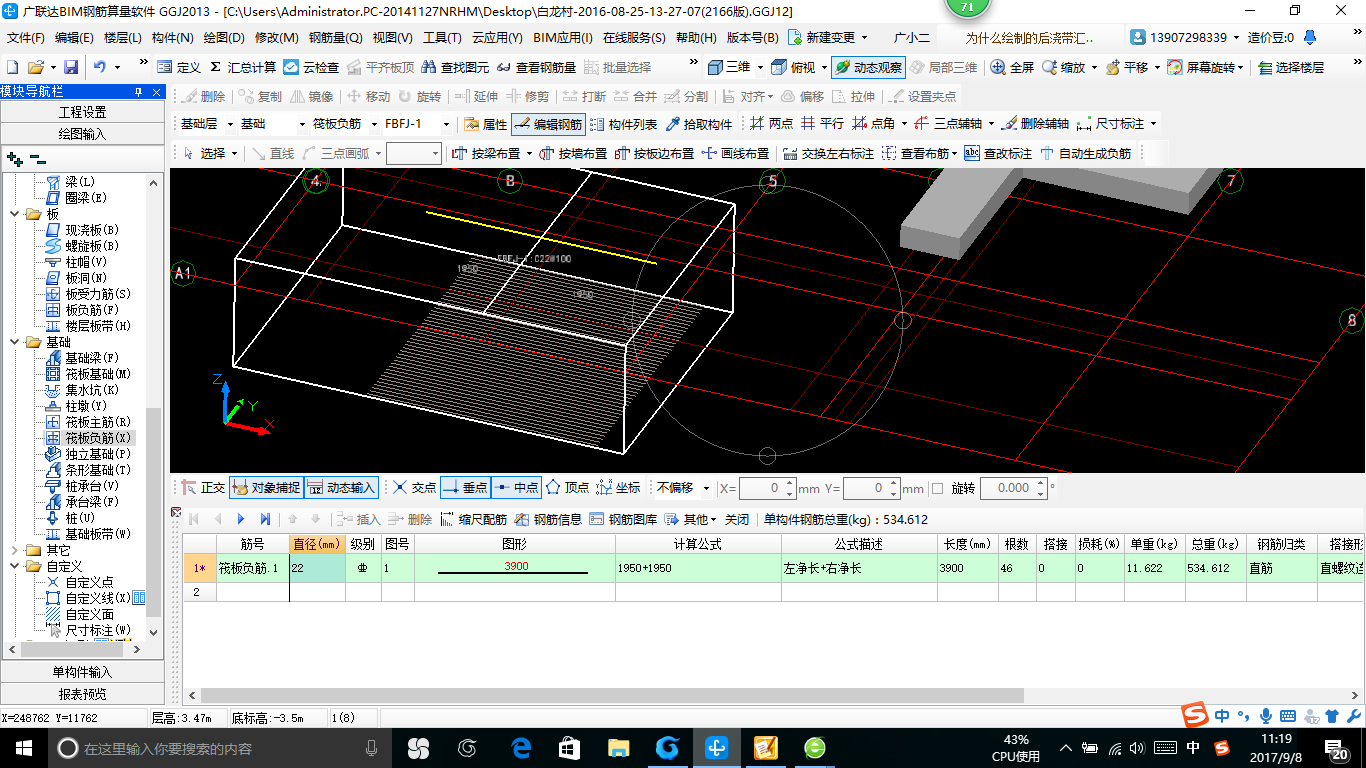
Task: Click 交换左右标注 swap annotation
Action: tap(828, 153)
